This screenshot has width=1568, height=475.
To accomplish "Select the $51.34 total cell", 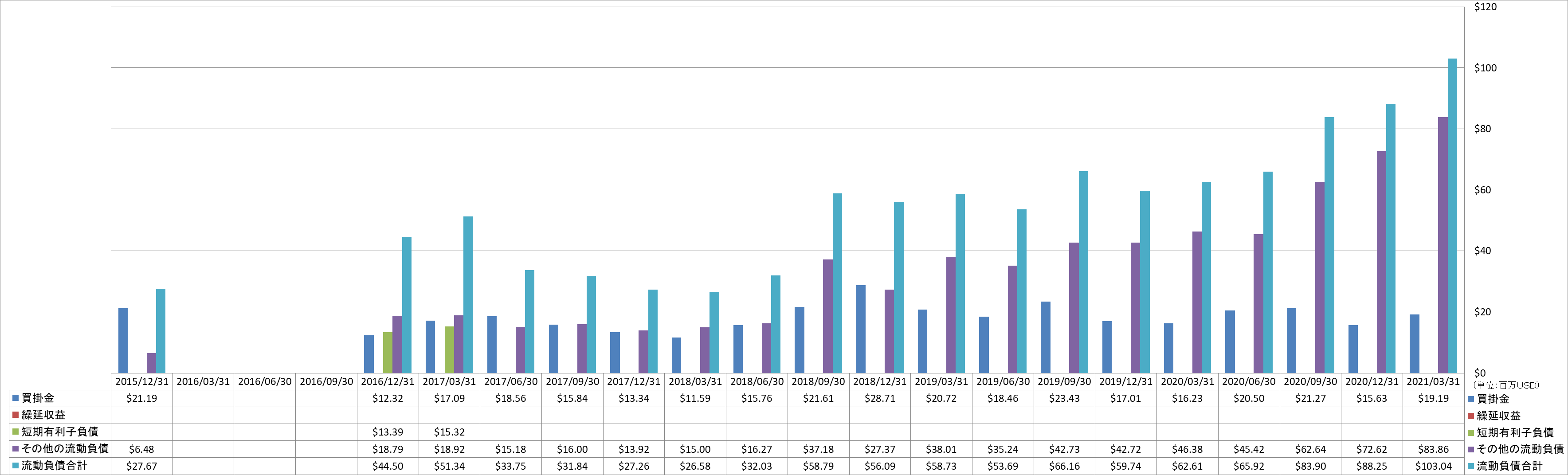I will pos(449,467).
